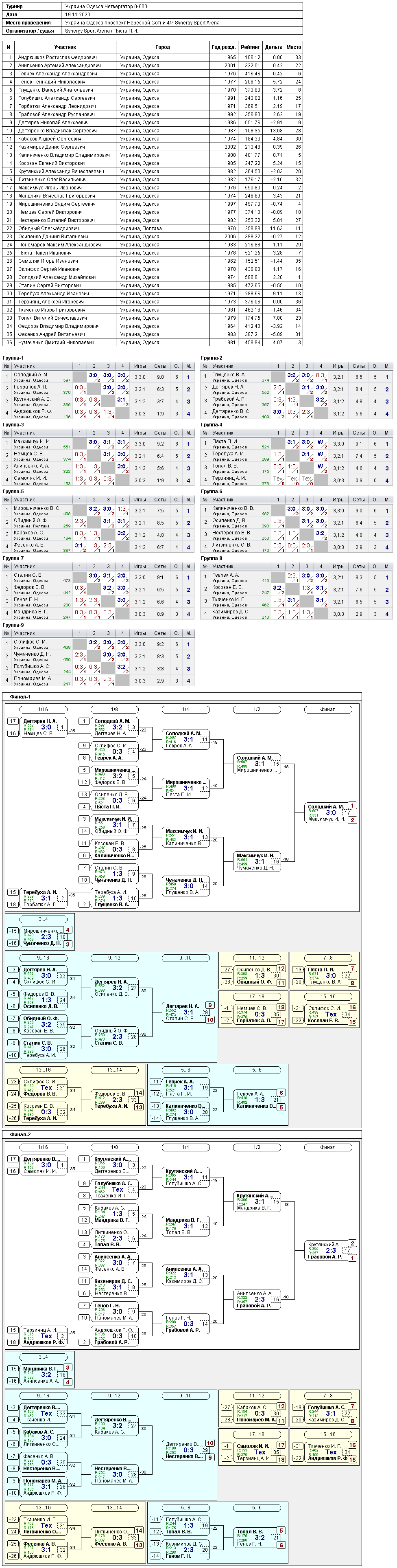
Task: Click organizer "Synergy Sport Arena / Пяста П.И."
Action: point(102,31)
